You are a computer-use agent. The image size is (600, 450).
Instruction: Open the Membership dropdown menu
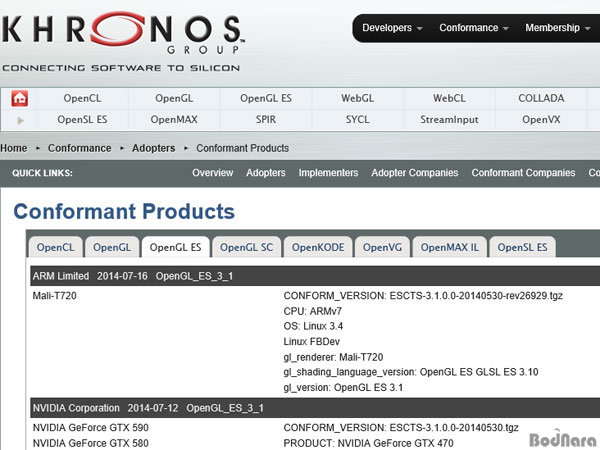coord(558,28)
